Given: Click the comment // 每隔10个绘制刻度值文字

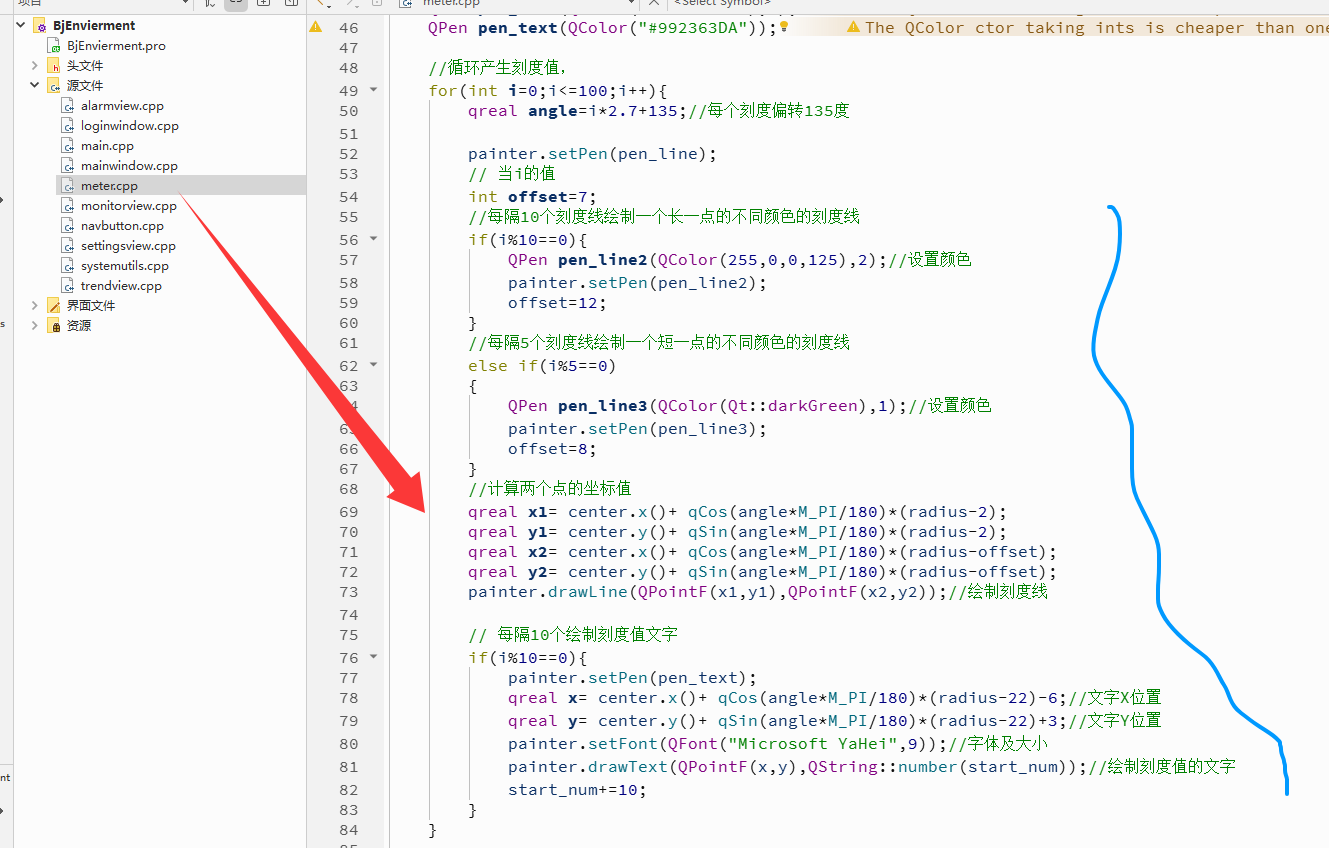Looking at the screenshot, I should (573, 635).
